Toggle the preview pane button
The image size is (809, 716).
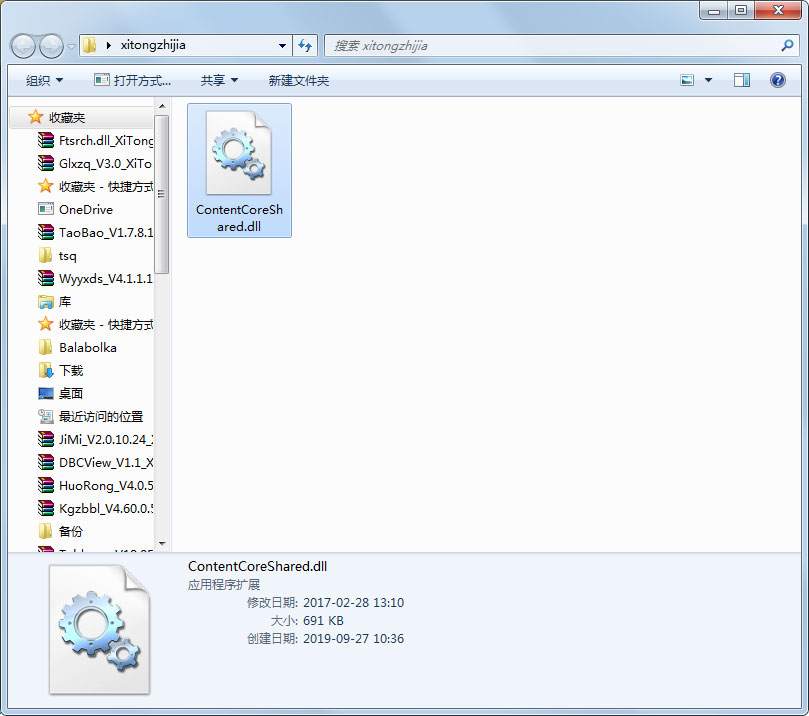pyautogui.click(x=741, y=79)
